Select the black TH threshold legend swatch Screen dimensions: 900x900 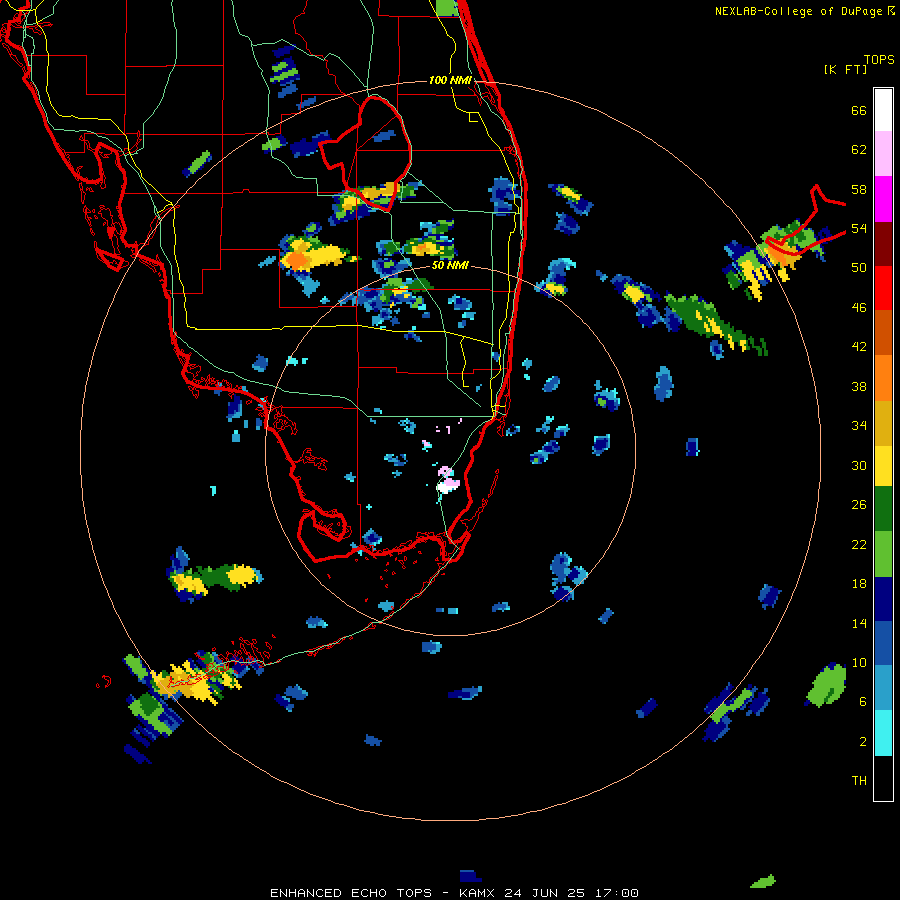883,778
